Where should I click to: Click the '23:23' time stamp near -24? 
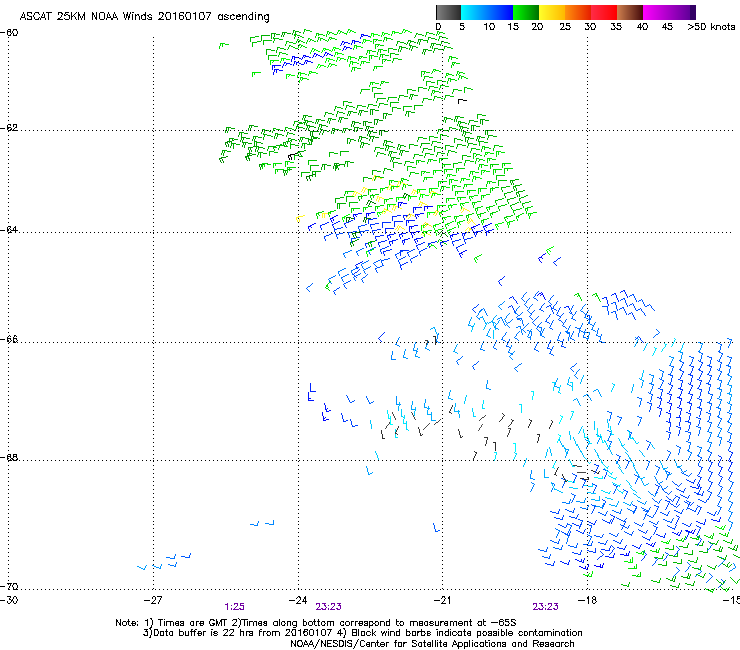pyautogui.click(x=328, y=607)
